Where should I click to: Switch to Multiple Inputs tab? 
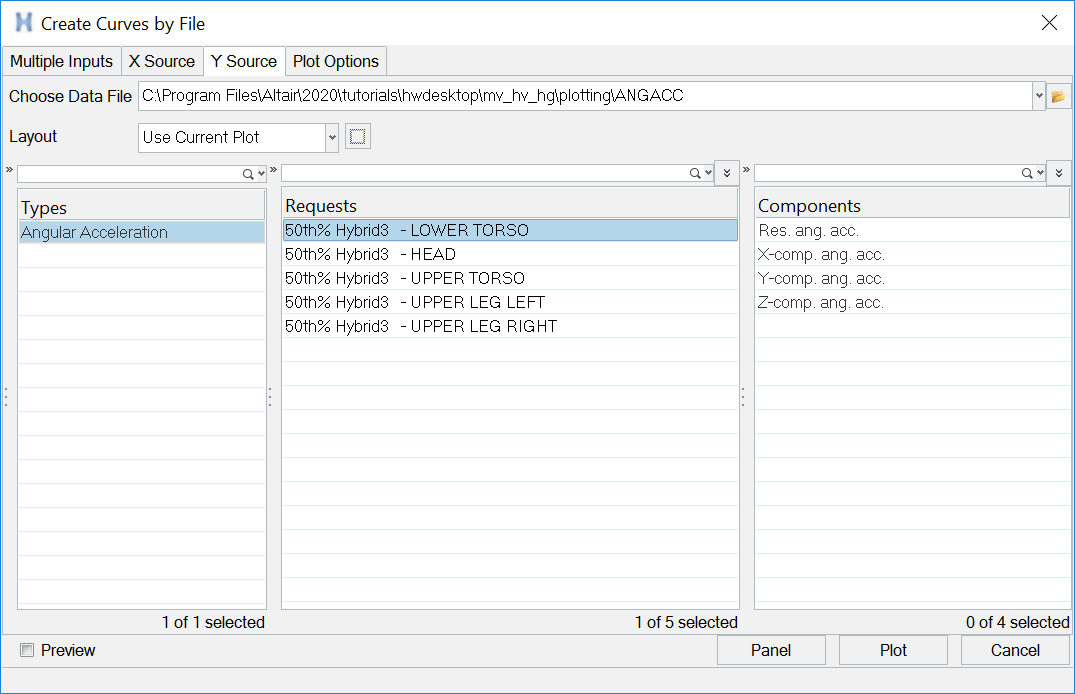tap(62, 61)
